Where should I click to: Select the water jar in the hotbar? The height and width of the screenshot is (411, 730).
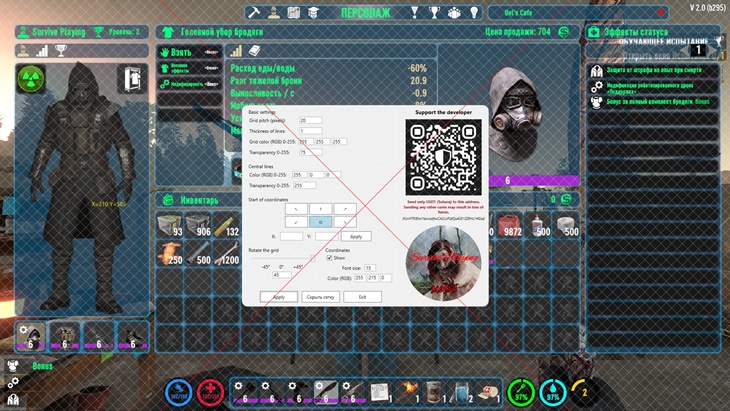(x=461, y=392)
